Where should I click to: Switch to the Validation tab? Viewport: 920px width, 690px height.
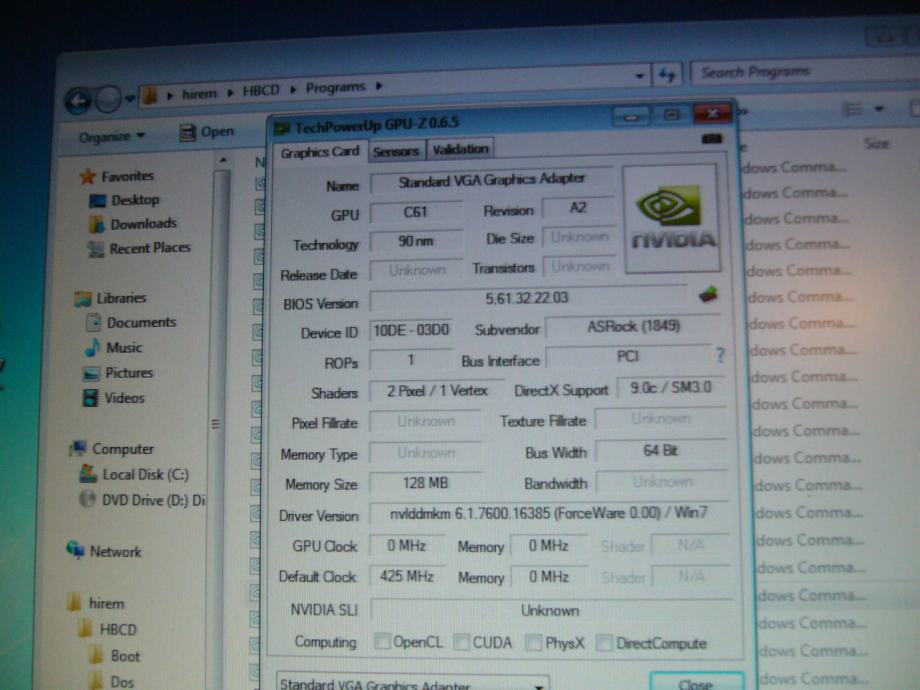(x=461, y=150)
